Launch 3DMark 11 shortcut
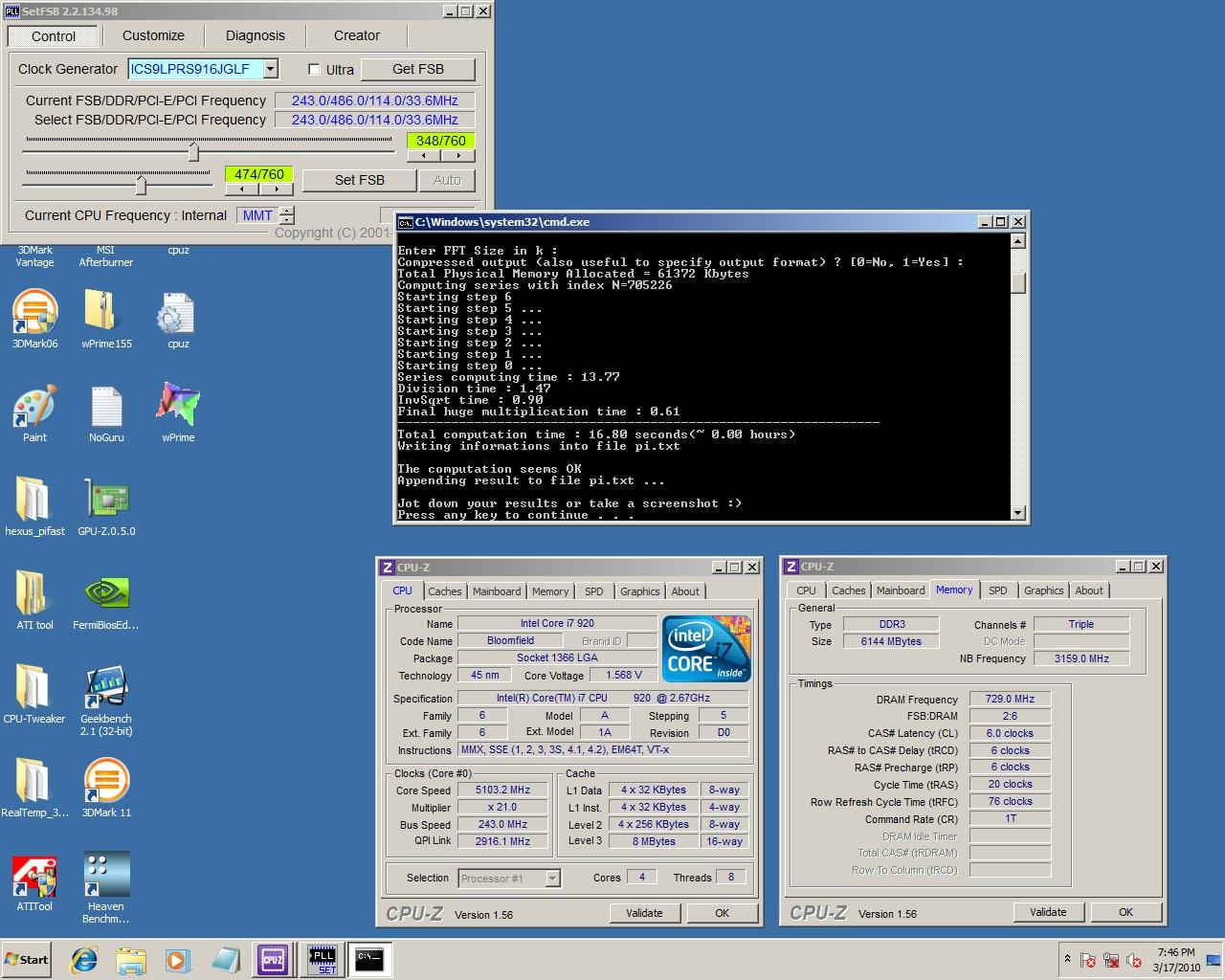This screenshot has height=980, width=1225. click(106, 789)
